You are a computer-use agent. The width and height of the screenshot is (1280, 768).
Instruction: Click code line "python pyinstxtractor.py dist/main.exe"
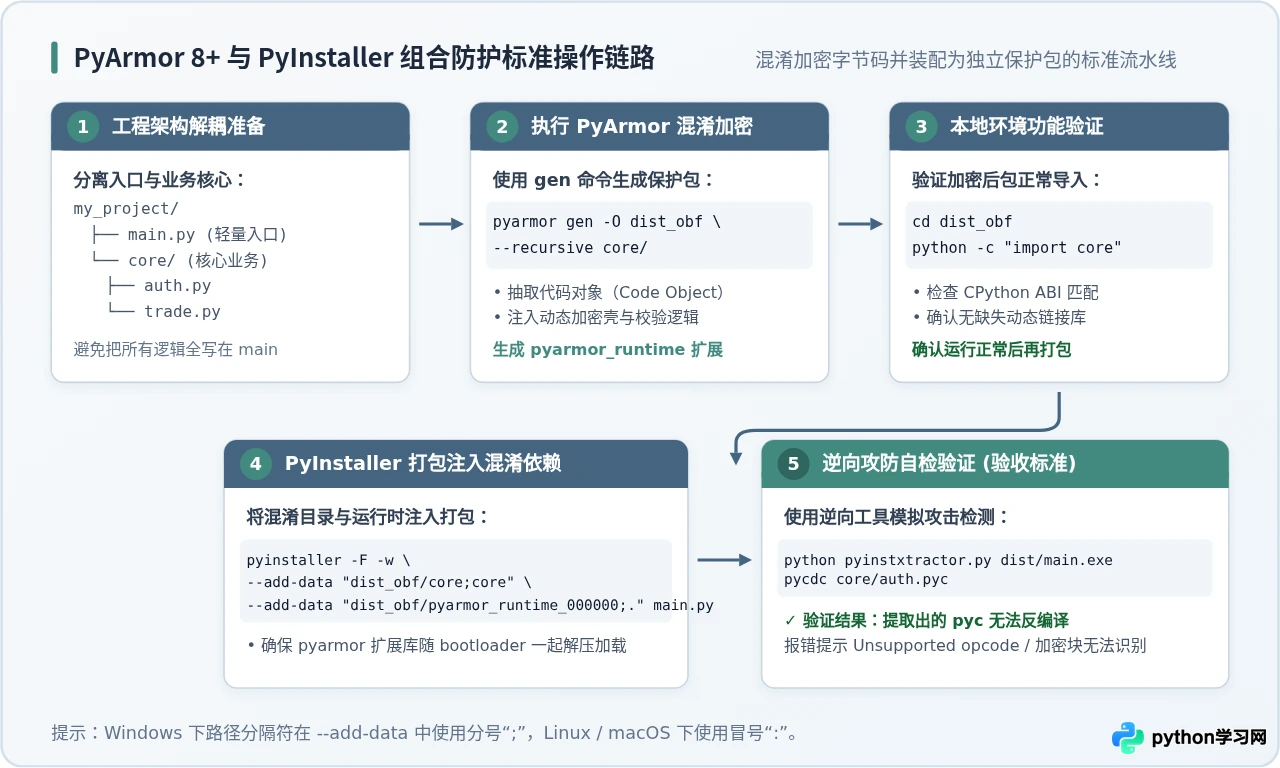(x=948, y=560)
